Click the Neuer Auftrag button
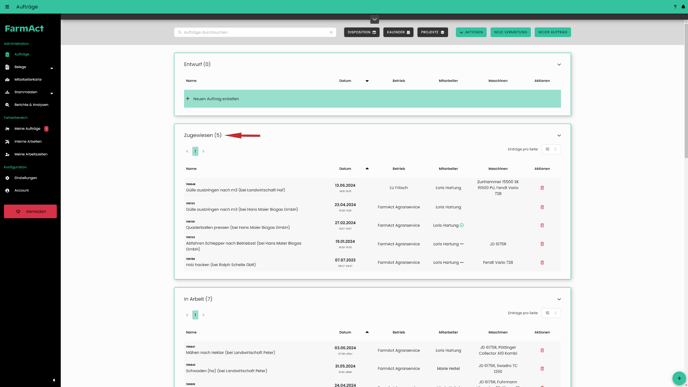688x387 pixels. (552, 32)
